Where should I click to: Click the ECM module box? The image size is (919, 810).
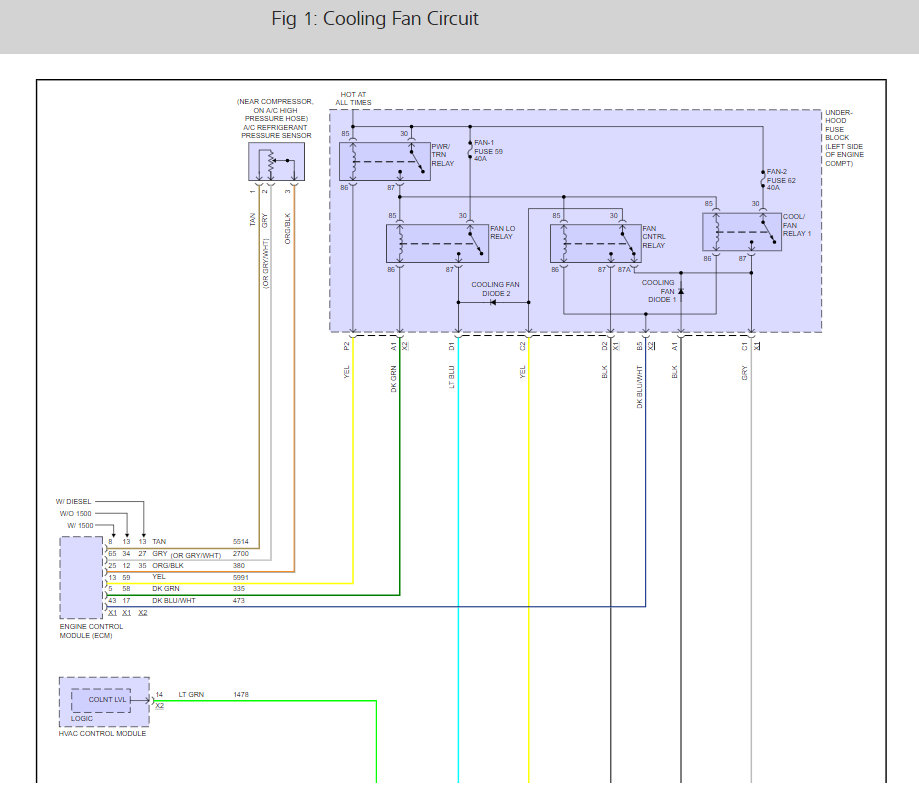click(81, 577)
